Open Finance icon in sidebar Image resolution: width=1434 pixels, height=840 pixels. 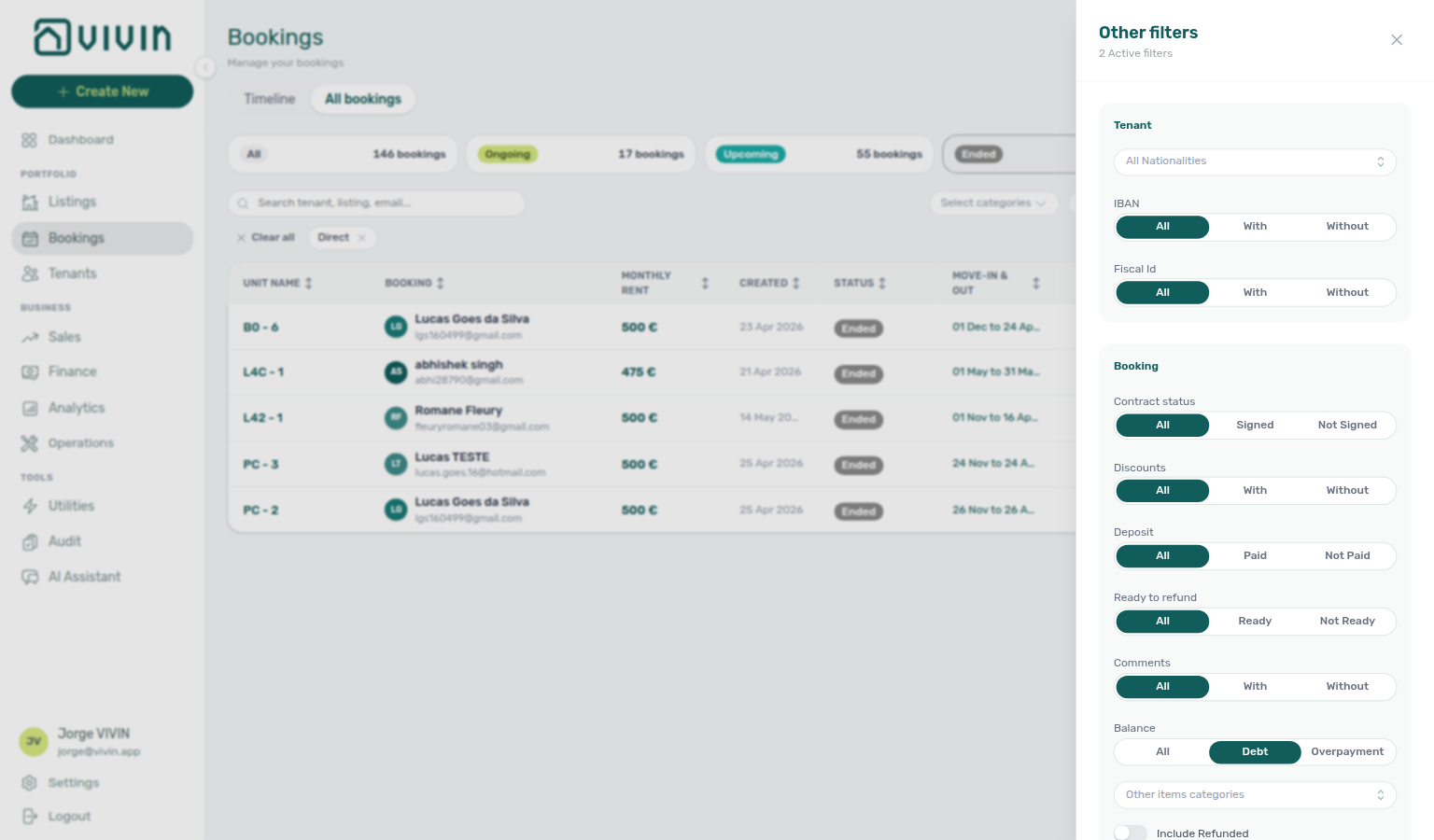tap(30, 371)
